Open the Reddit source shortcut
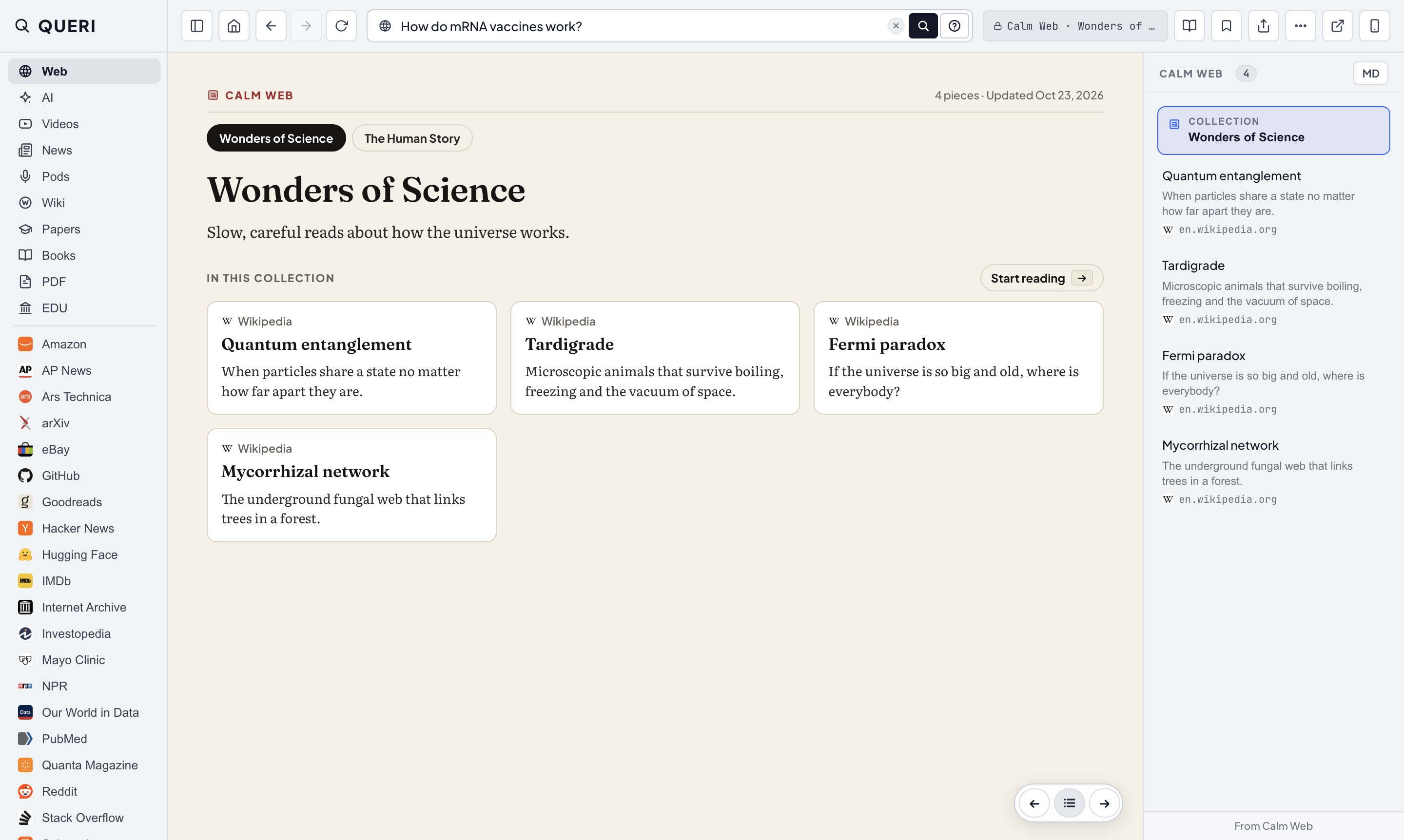The width and height of the screenshot is (1404, 840). (x=84, y=791)
